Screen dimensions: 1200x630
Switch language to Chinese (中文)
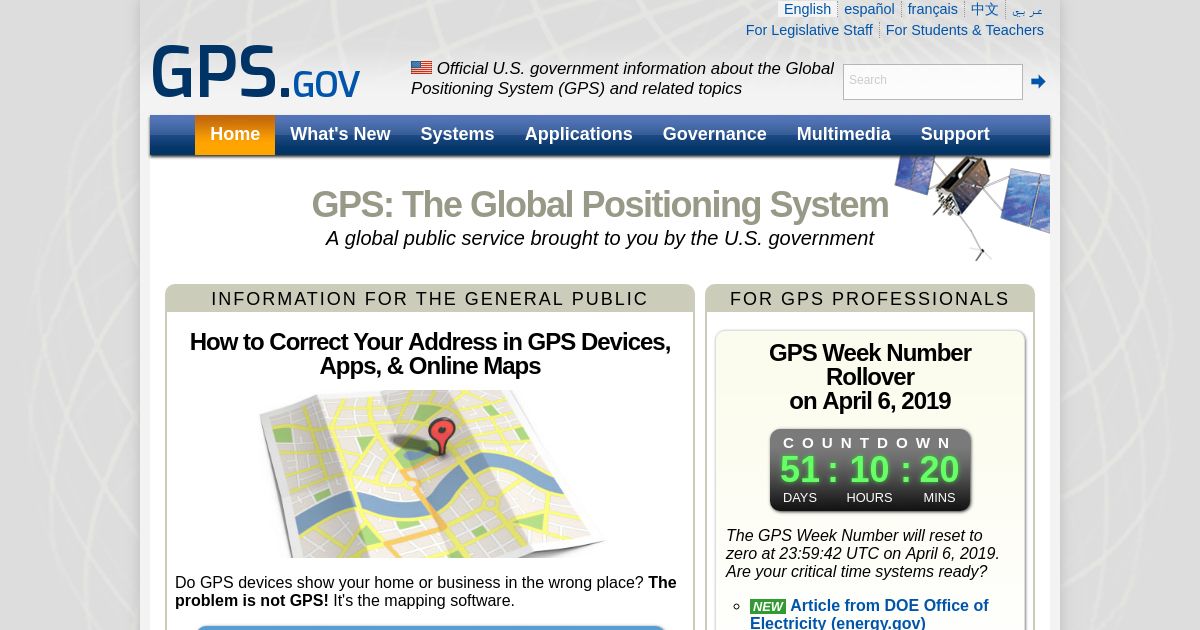pyautogui.click(x=985, y=9)
